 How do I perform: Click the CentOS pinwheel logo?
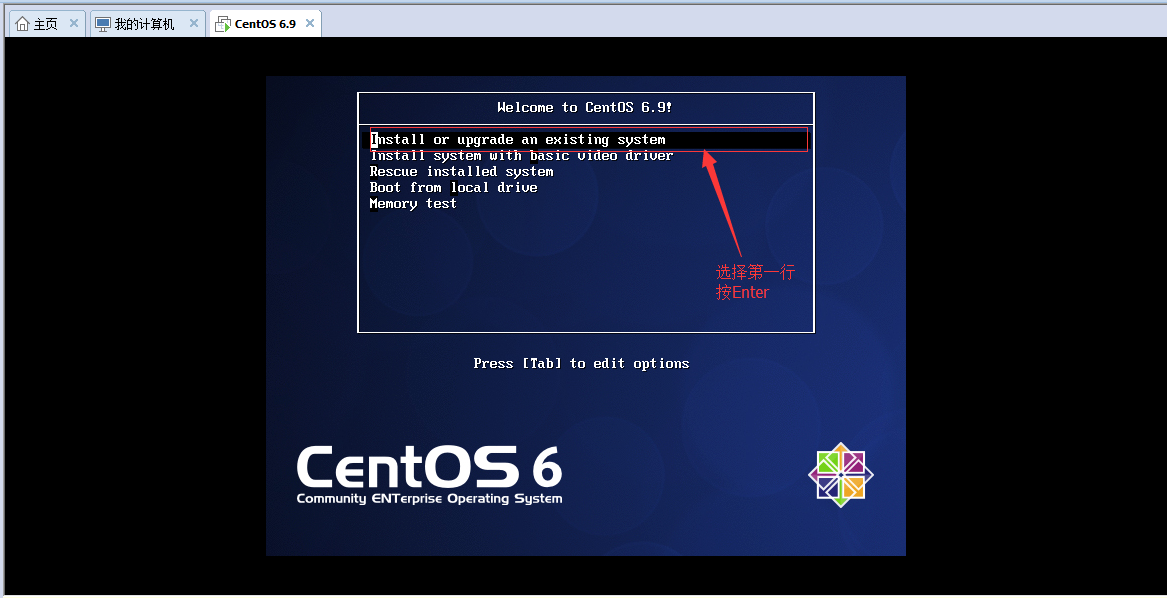[840, 474]
